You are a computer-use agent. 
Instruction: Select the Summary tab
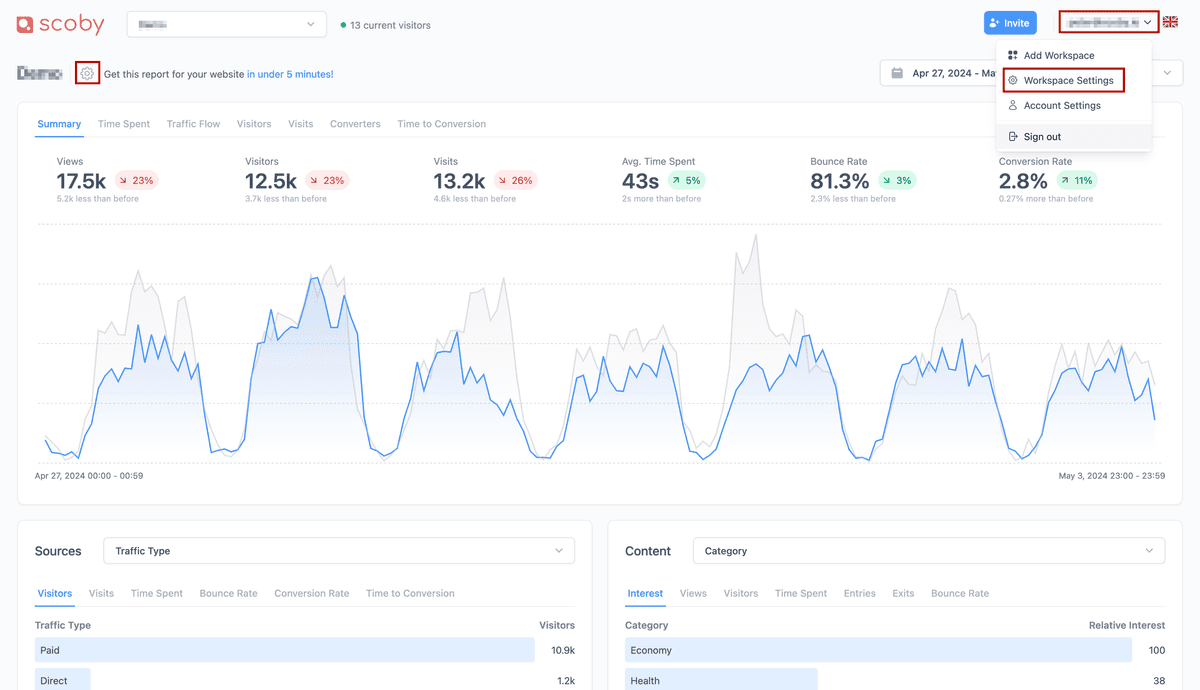[x=59, y=124]
